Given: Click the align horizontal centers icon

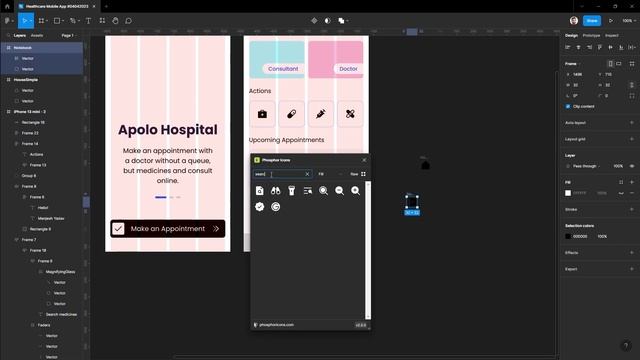Looking at the screenshot, I should pyautogui.click(x=578, y=47).
